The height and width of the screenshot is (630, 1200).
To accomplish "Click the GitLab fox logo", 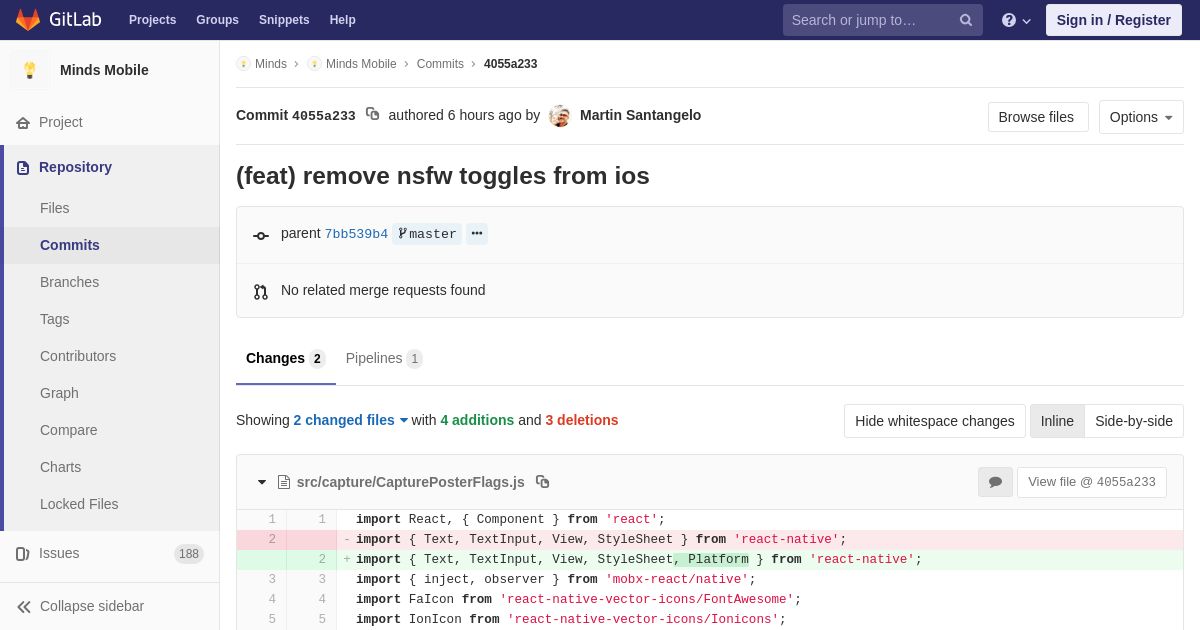I will 28,19.
